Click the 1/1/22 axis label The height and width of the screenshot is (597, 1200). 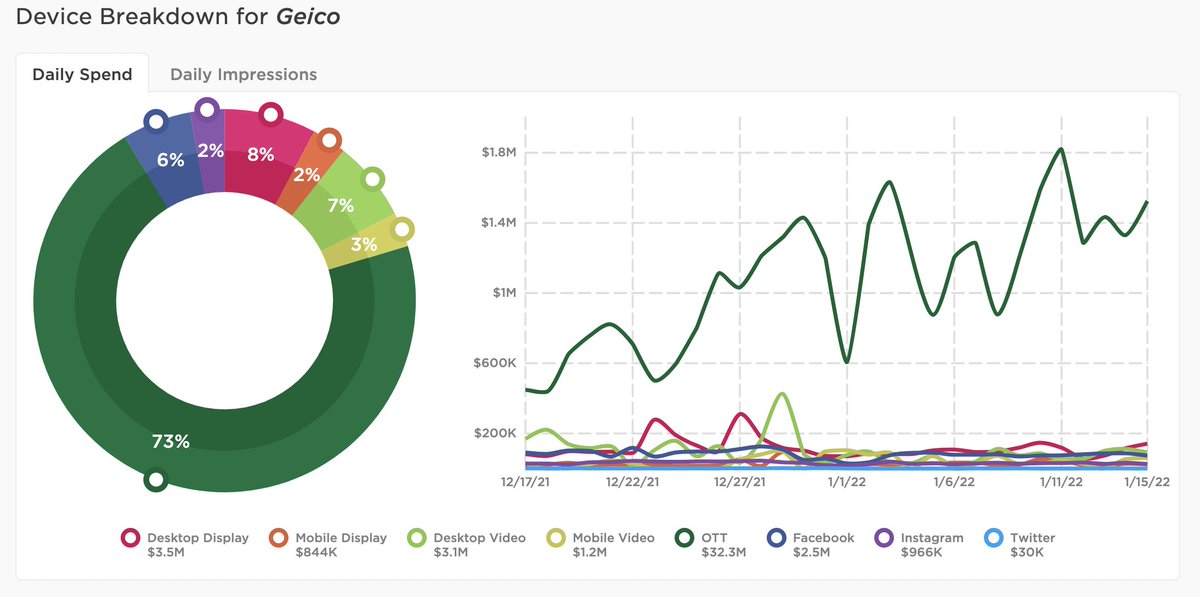point(846,481)
